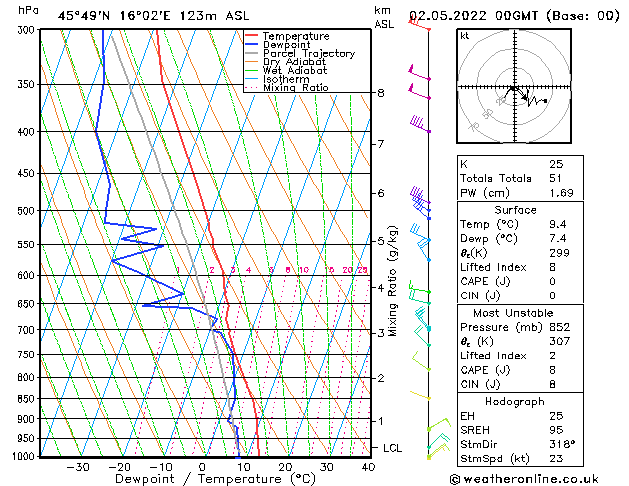Click the Surface Dewp value 7.4

(x=558, y=239)
